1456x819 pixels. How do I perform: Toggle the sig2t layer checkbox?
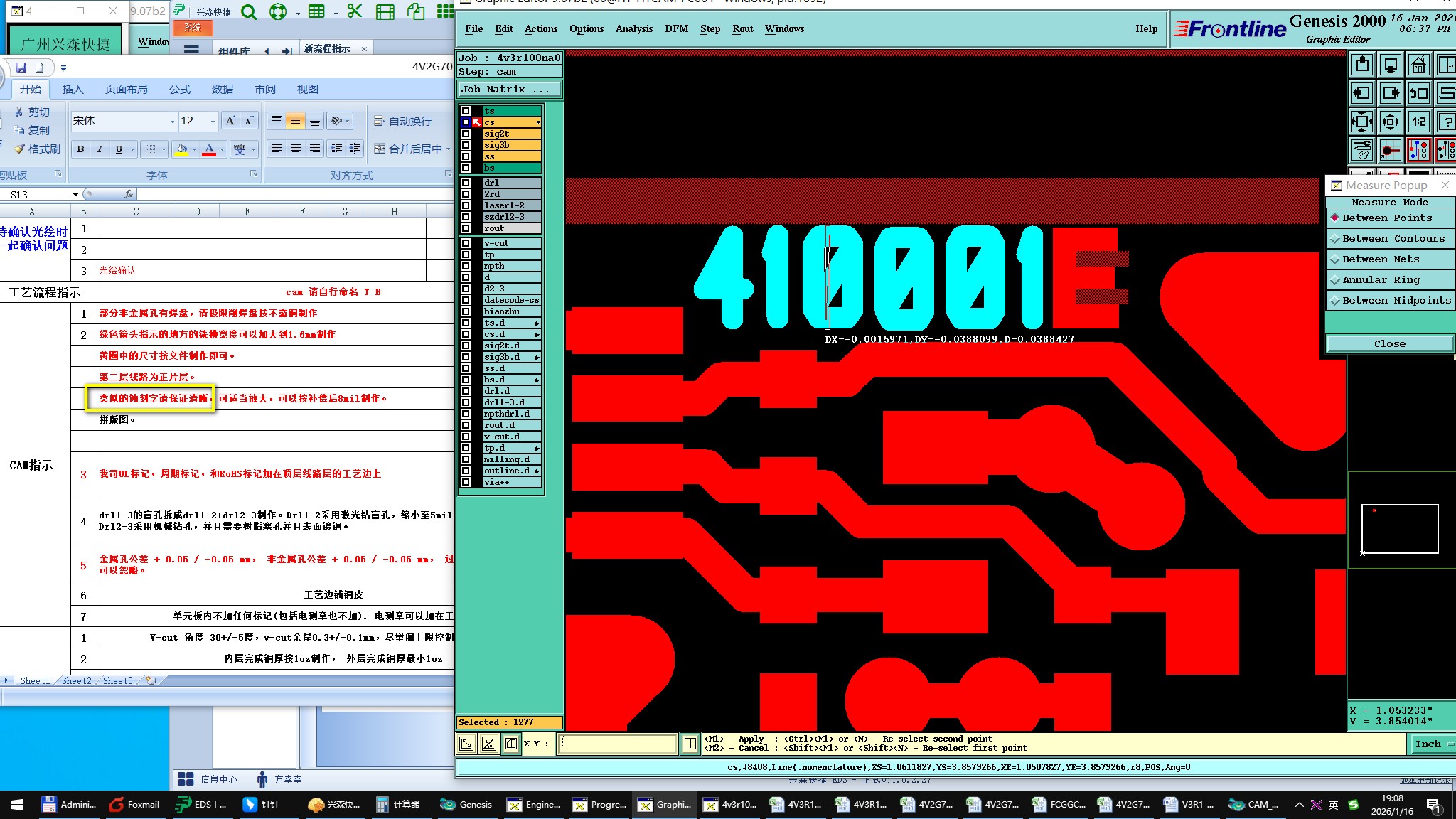466,134
